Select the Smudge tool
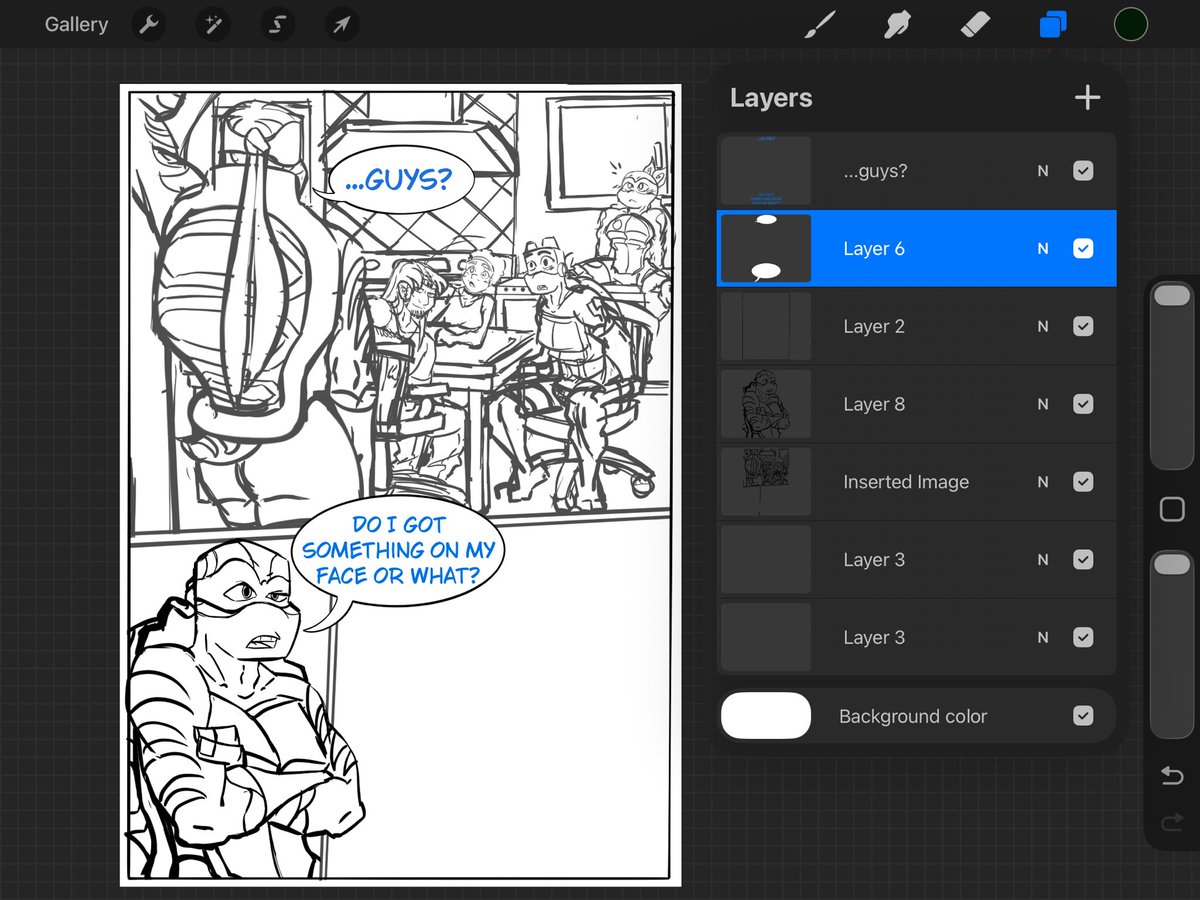1200x900 pixels. click(898, 25)
